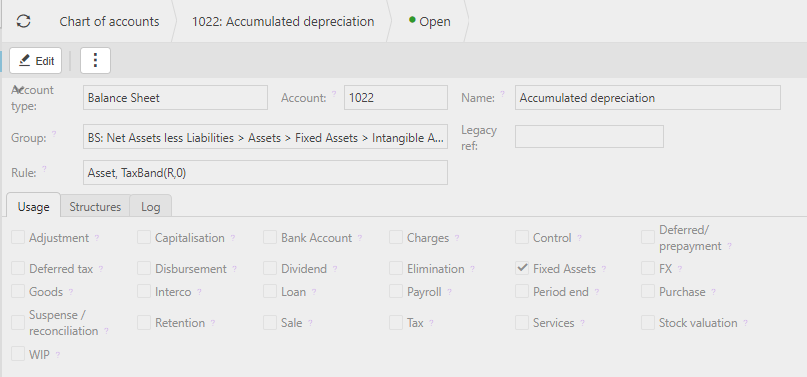The image size is (807, 377).
Task: Enable the Stock valuation checkbox
Action: (x=648, y=322)
